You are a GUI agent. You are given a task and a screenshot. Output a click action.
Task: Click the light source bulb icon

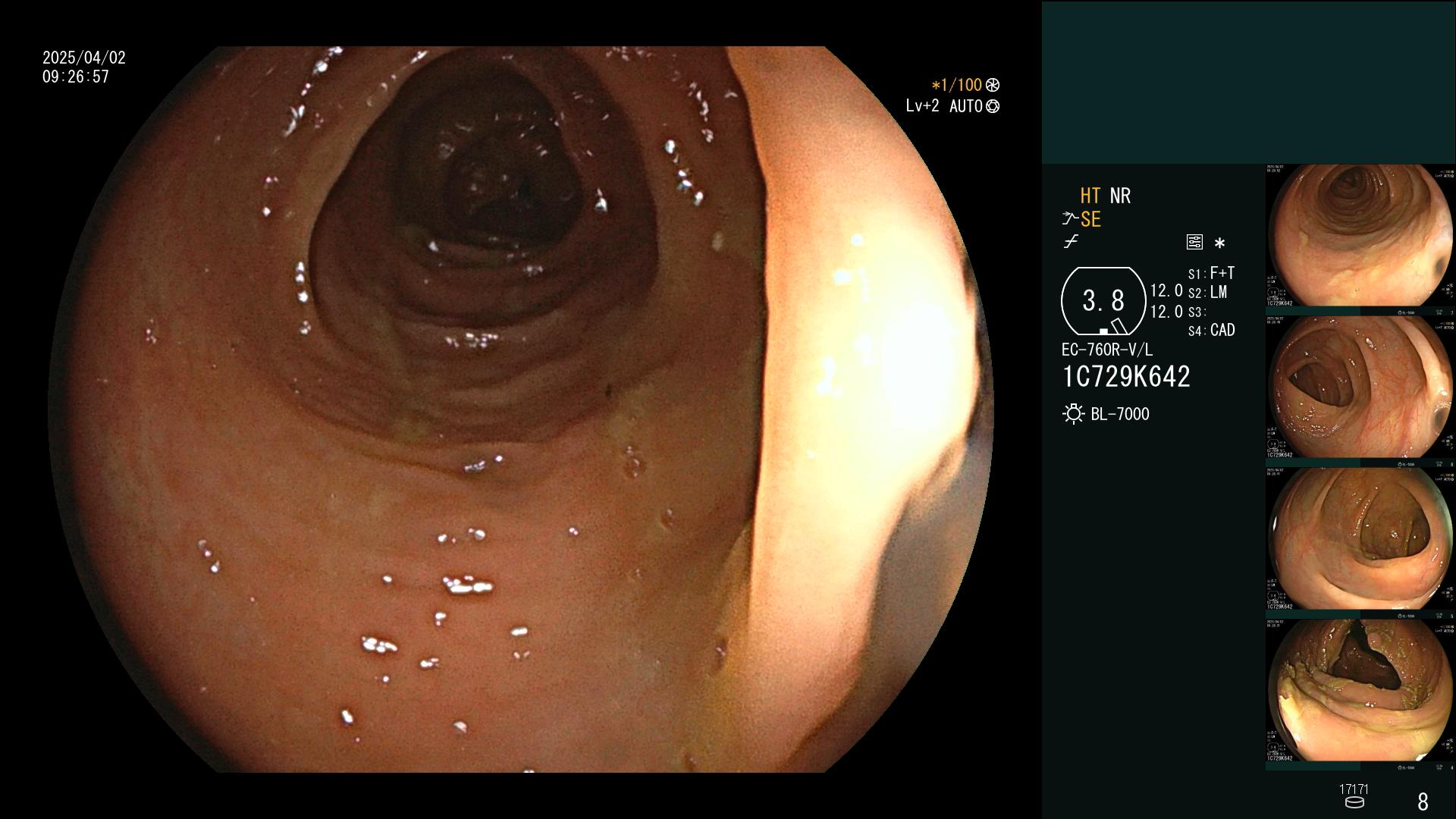(x=1074, y=414)
